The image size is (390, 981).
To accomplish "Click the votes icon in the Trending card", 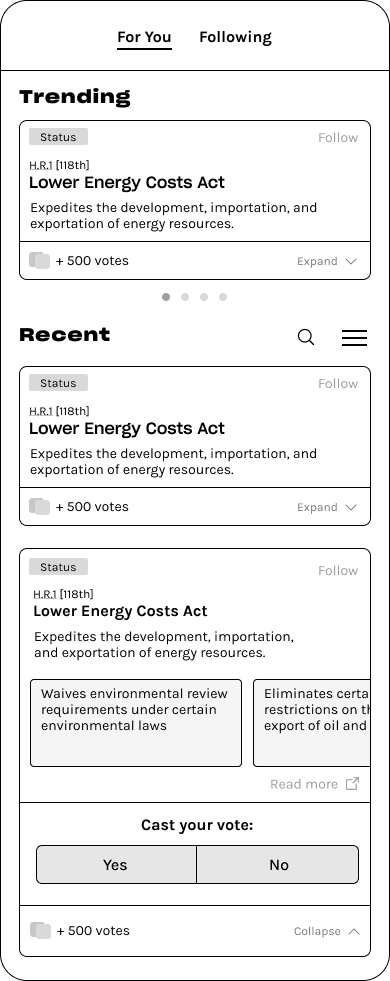I will [39, 260].
